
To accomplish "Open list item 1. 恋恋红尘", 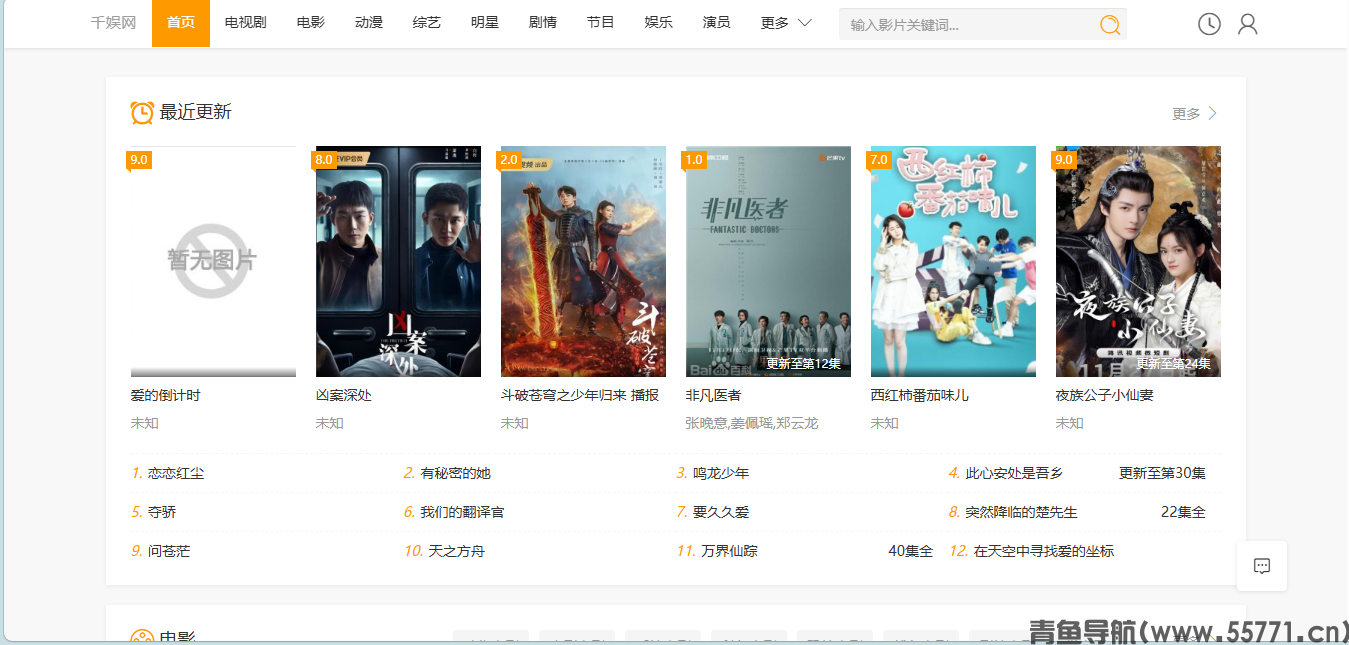I will click(x=168, y=474).
